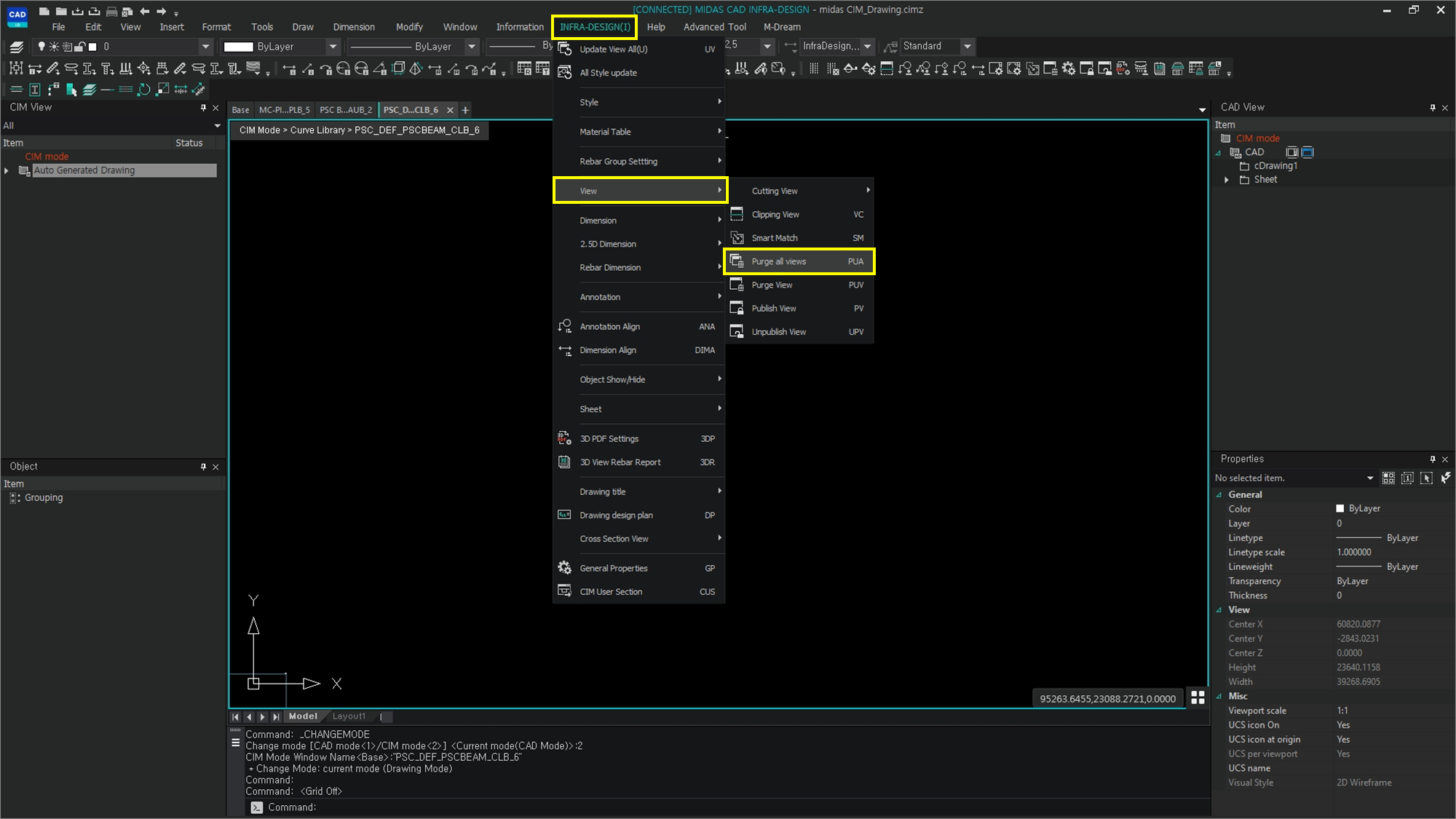Click the white layer color square beside 0
The image size is (1456, 819).
point(93,47)
